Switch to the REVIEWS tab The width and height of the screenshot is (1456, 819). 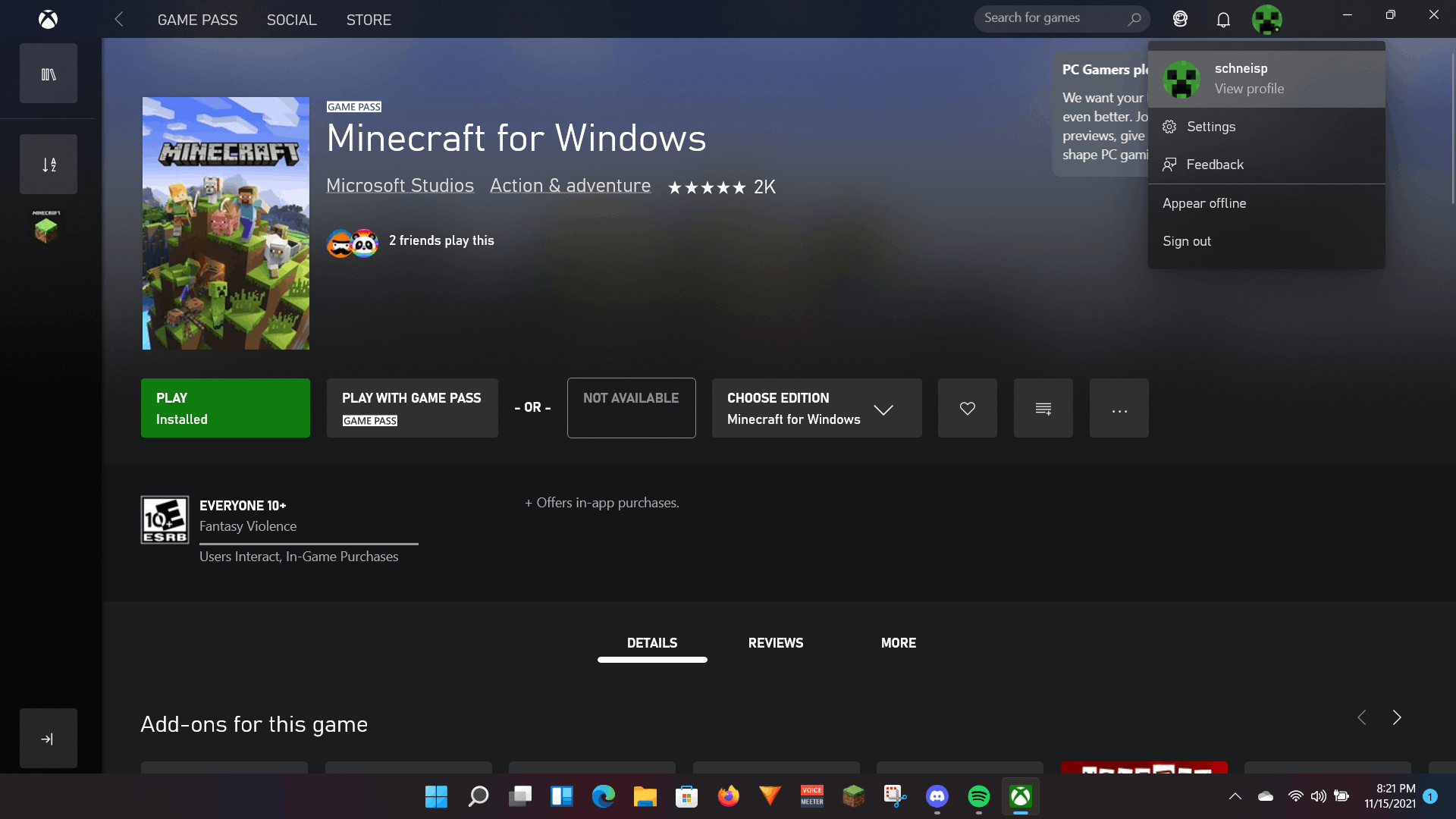[x=776, y=643]
